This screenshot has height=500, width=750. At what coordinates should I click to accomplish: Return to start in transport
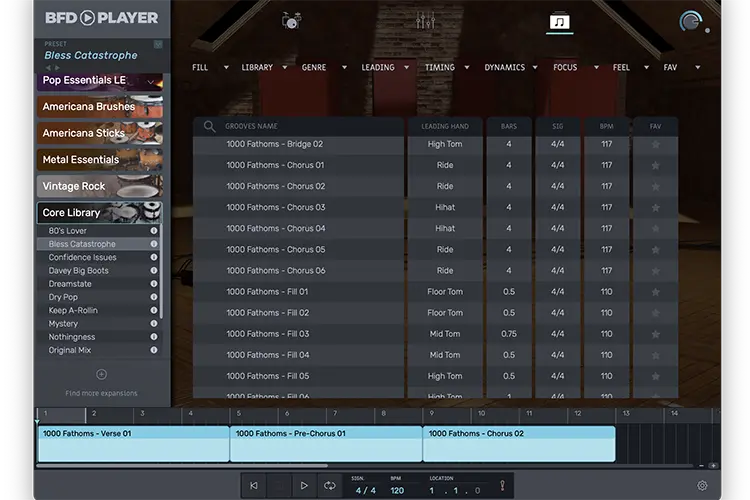pos(254,486)
